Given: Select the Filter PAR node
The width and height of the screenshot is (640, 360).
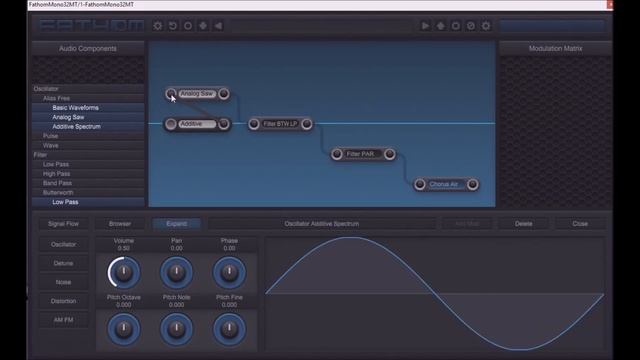Looking at the screenshot, I should coord(363,154).
